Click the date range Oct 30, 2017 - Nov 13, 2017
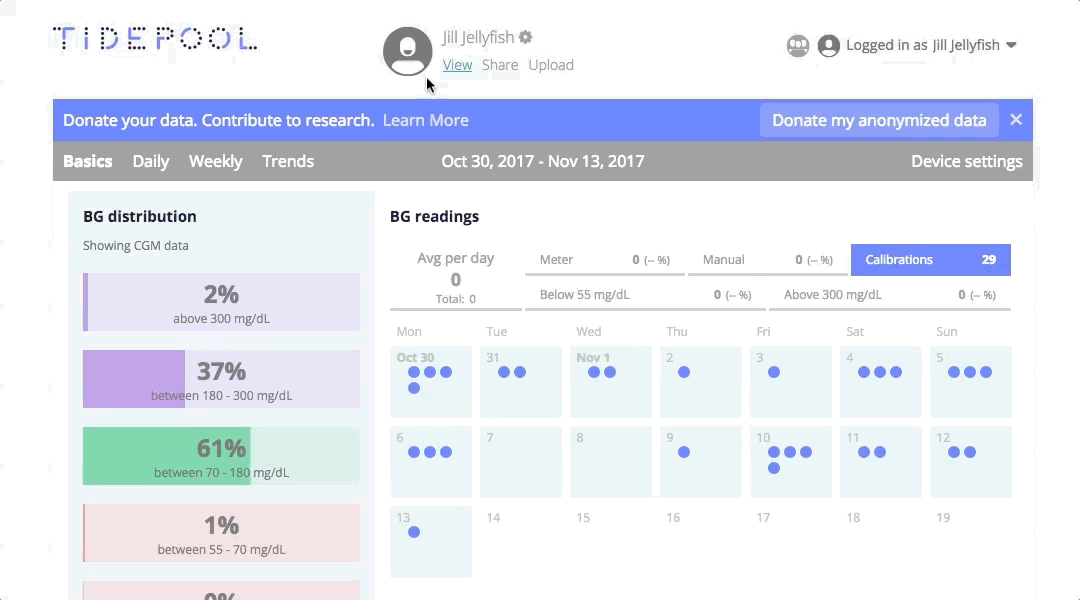This screenshot has height=600, width=1080. 543,161
